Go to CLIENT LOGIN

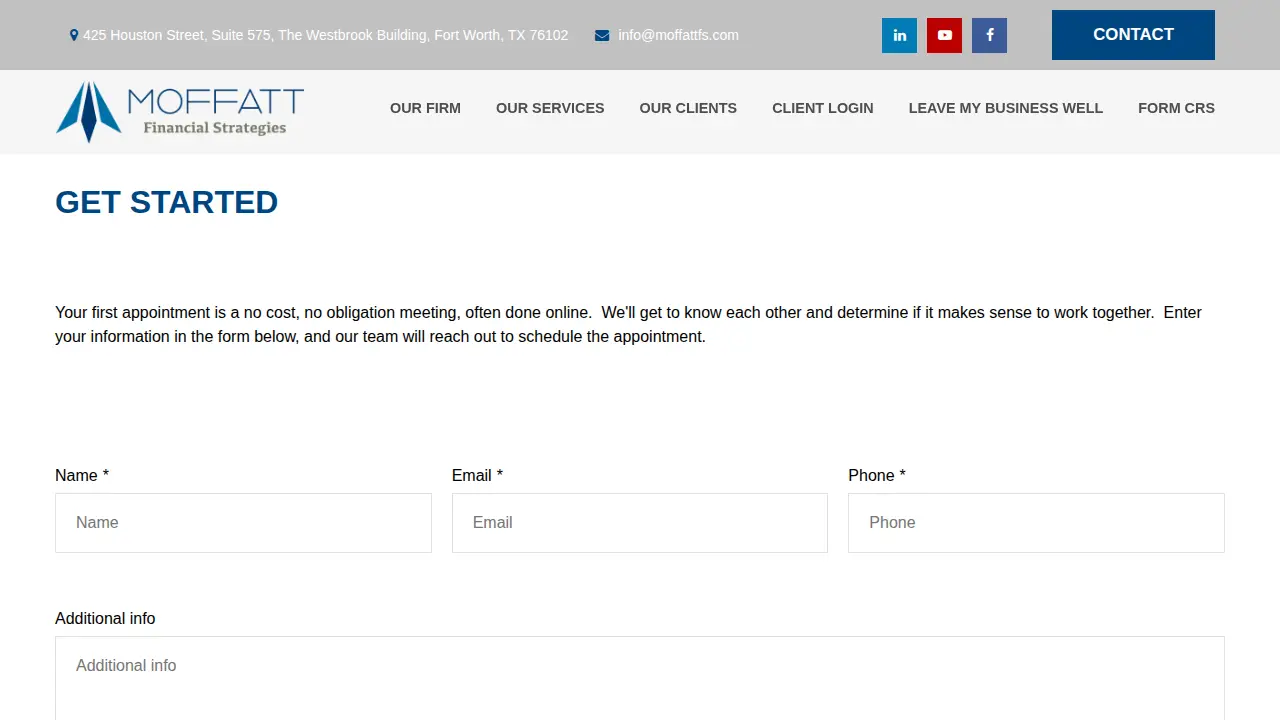tap(823, 108)
